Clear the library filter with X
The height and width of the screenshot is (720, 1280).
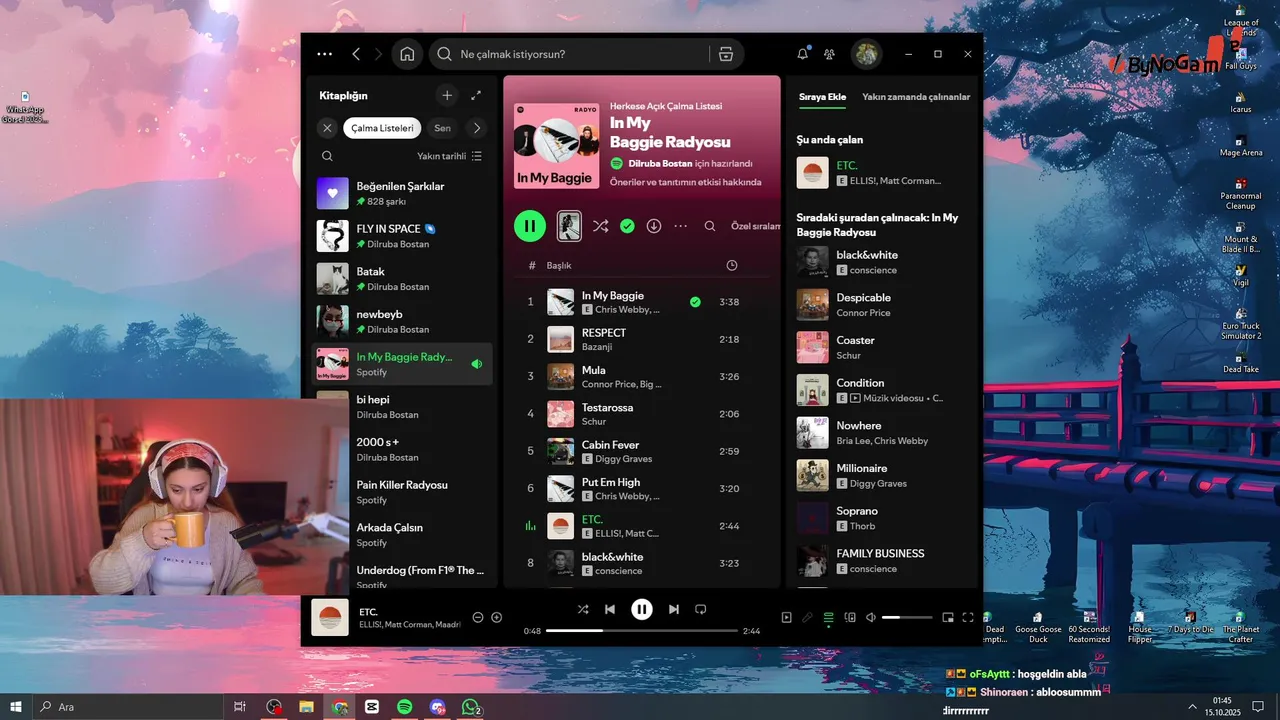[327, 128]
